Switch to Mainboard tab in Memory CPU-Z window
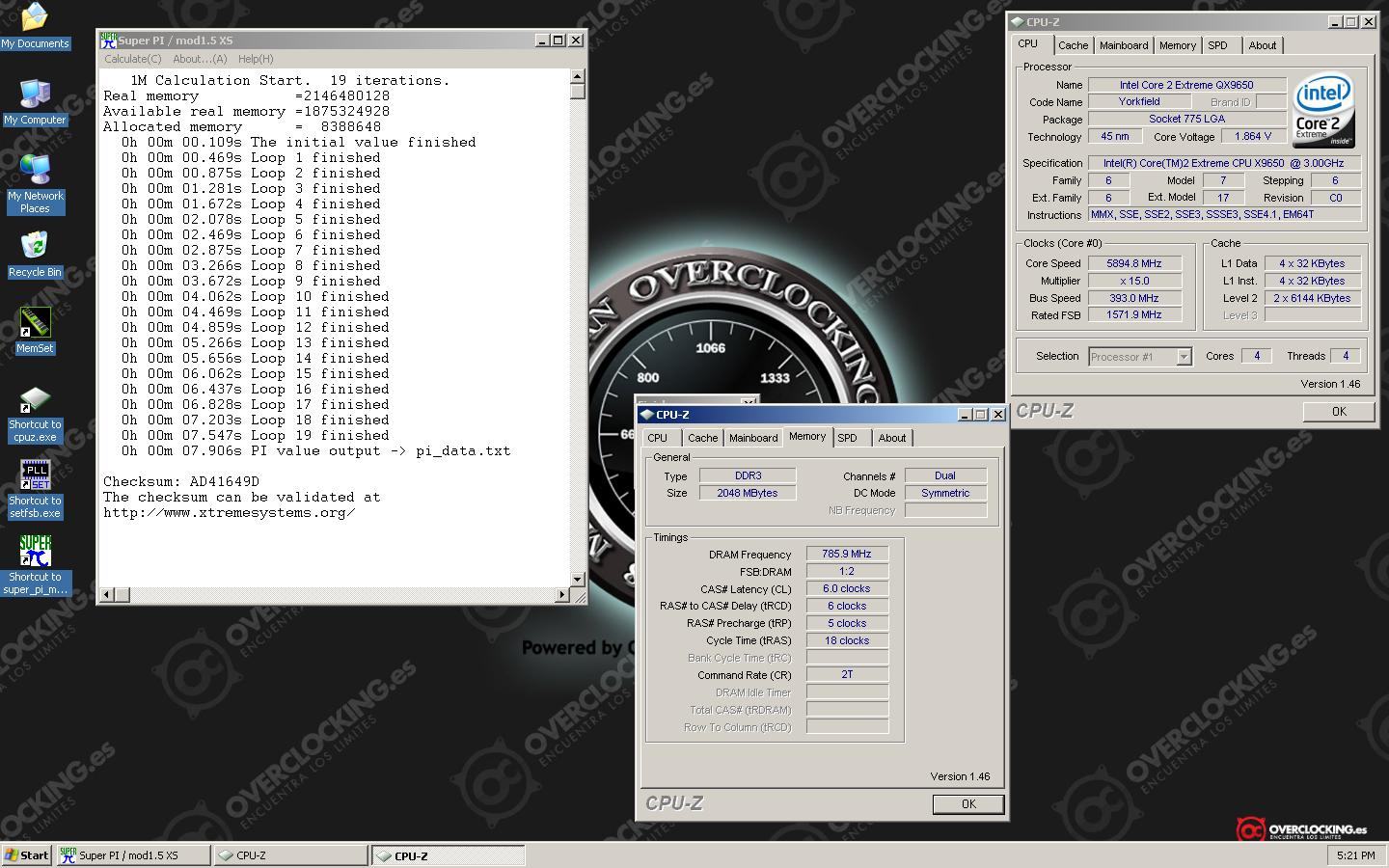1389x868 pixels. tap(753, 438)
